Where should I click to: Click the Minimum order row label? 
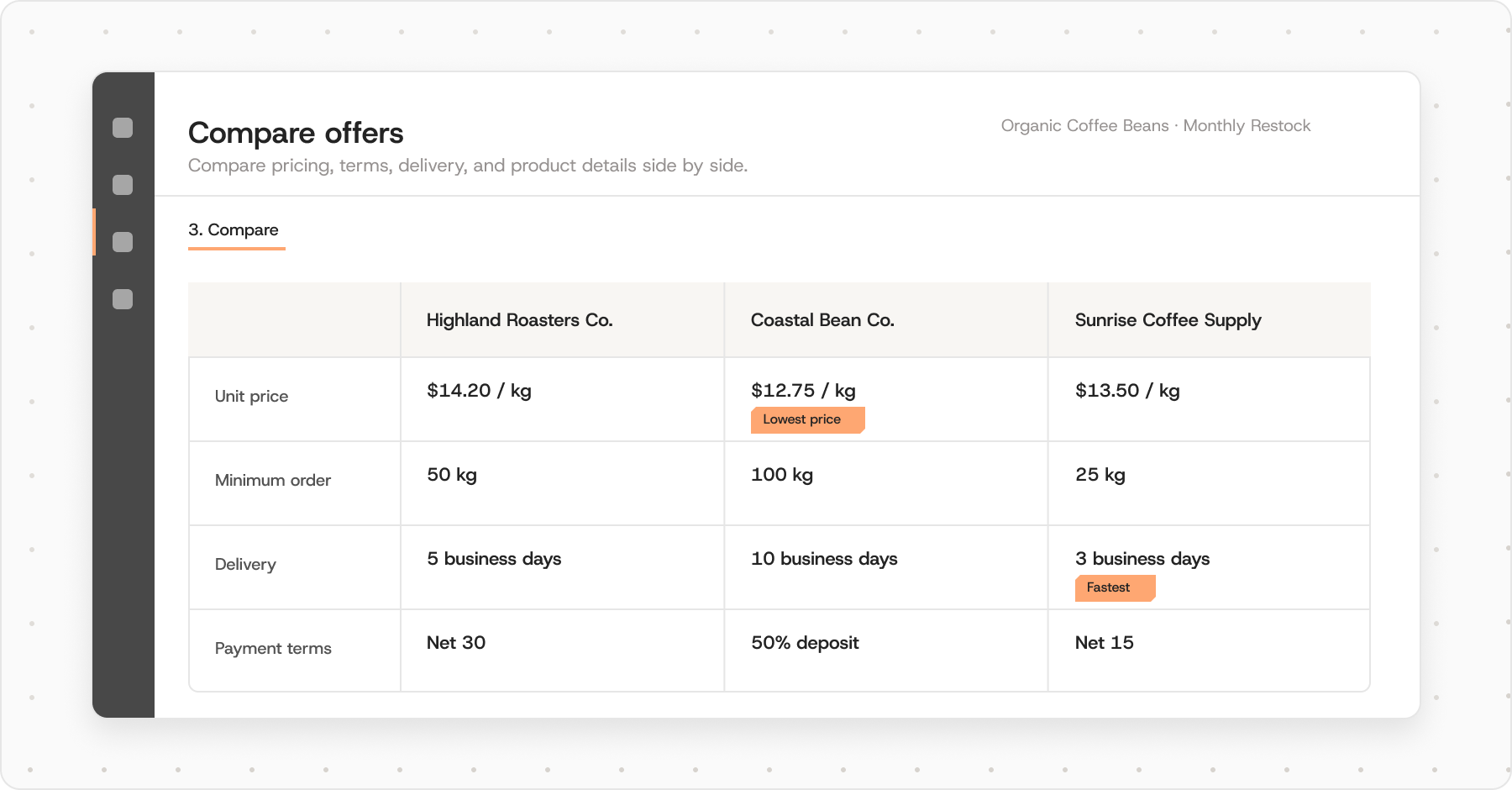point(273,481)
